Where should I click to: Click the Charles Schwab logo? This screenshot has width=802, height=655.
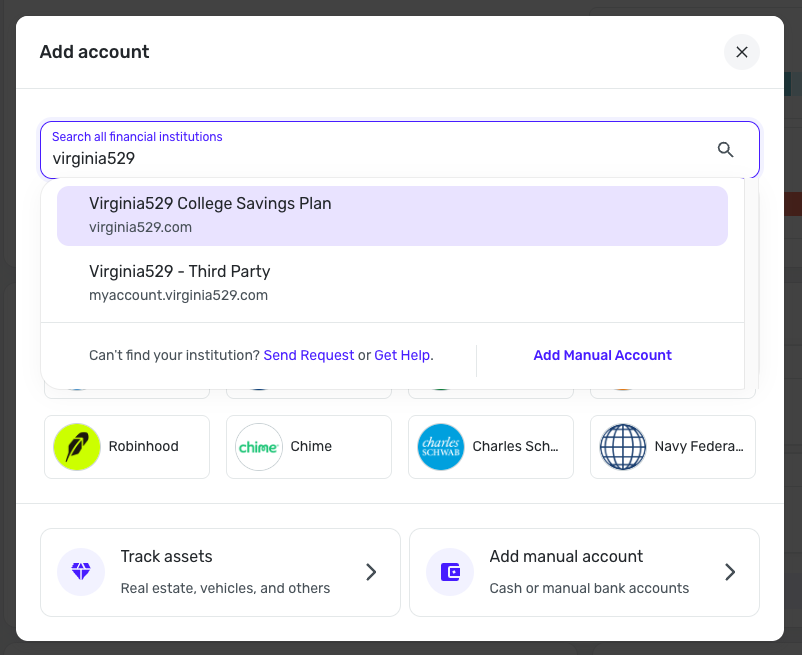point(441,447)
